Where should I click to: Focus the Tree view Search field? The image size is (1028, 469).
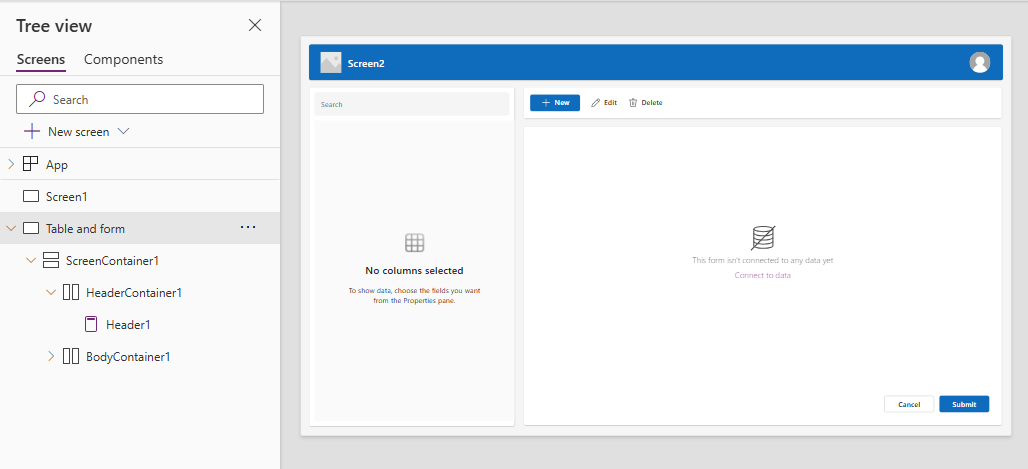coord(140,99)
